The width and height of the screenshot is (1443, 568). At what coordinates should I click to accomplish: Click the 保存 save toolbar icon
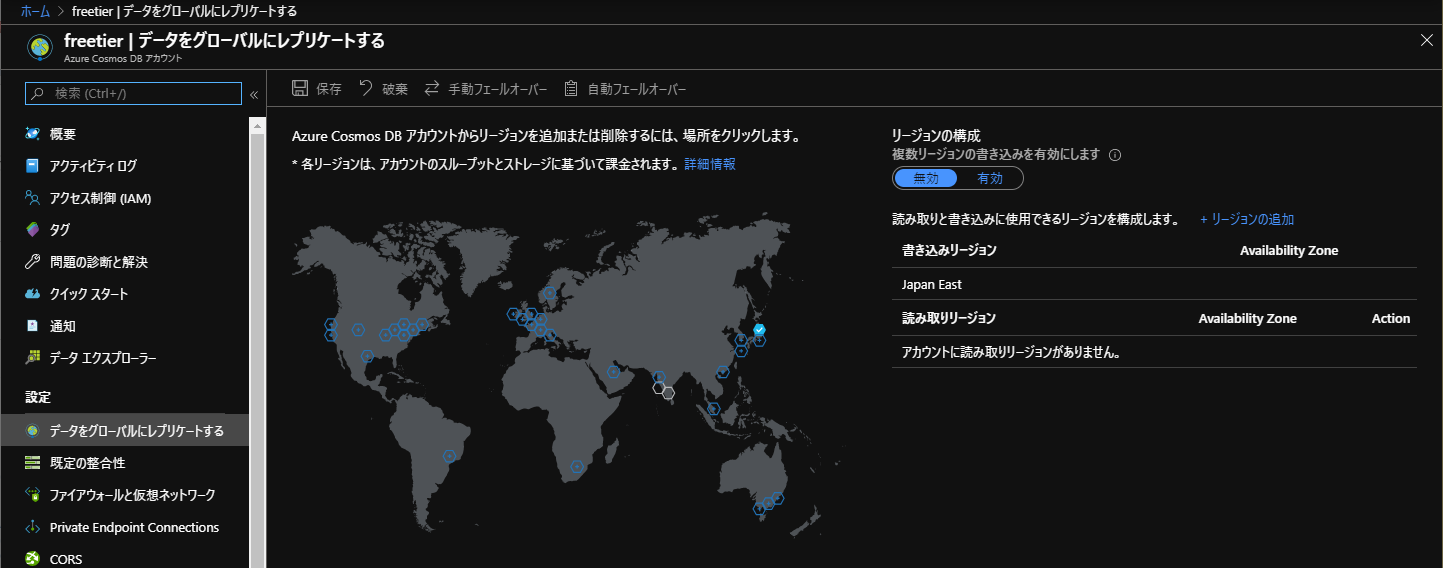pyautogui.click(x=300, y=89)
